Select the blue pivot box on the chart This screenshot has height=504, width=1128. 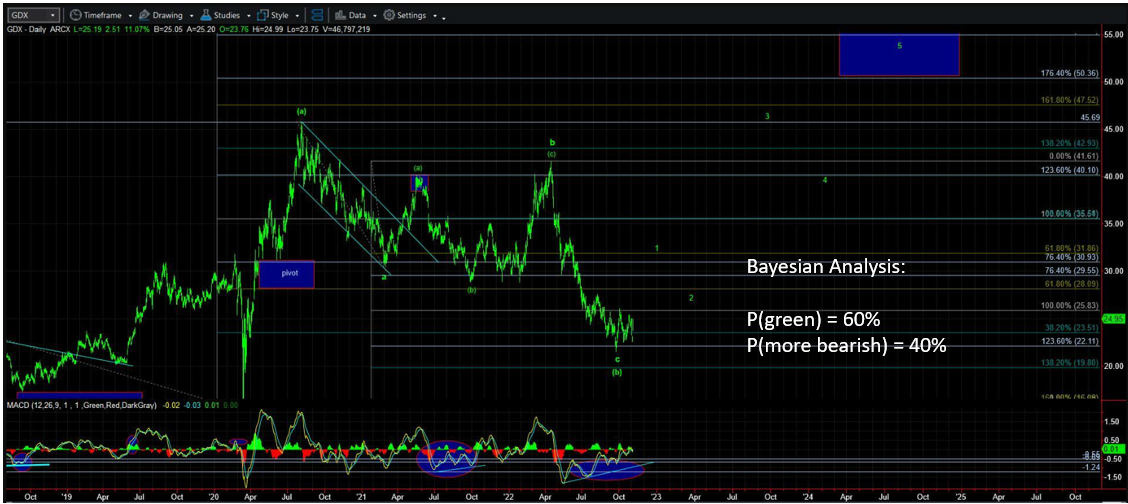click(286, 274)
